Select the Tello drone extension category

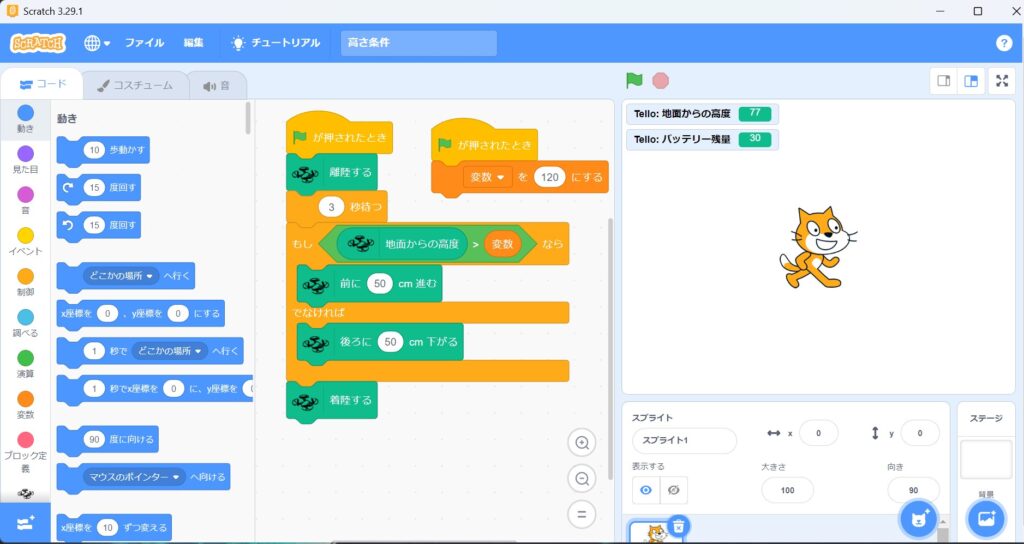(25, 494)
